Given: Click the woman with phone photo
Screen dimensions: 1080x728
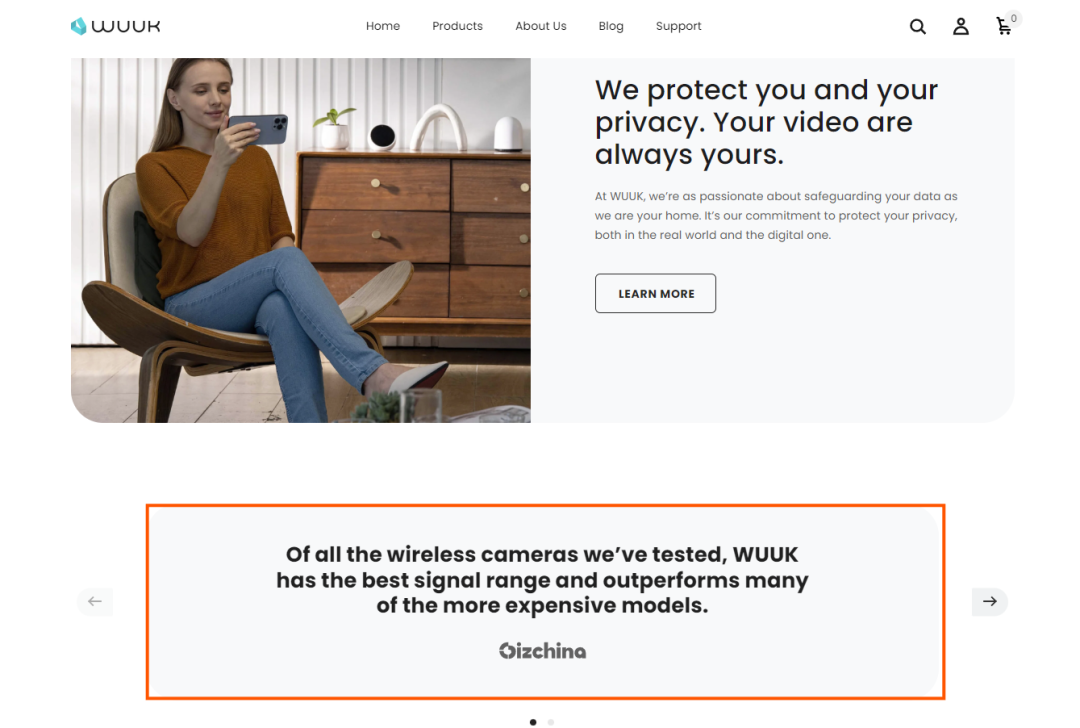Looking at the screenshot, I should (301, 240).
